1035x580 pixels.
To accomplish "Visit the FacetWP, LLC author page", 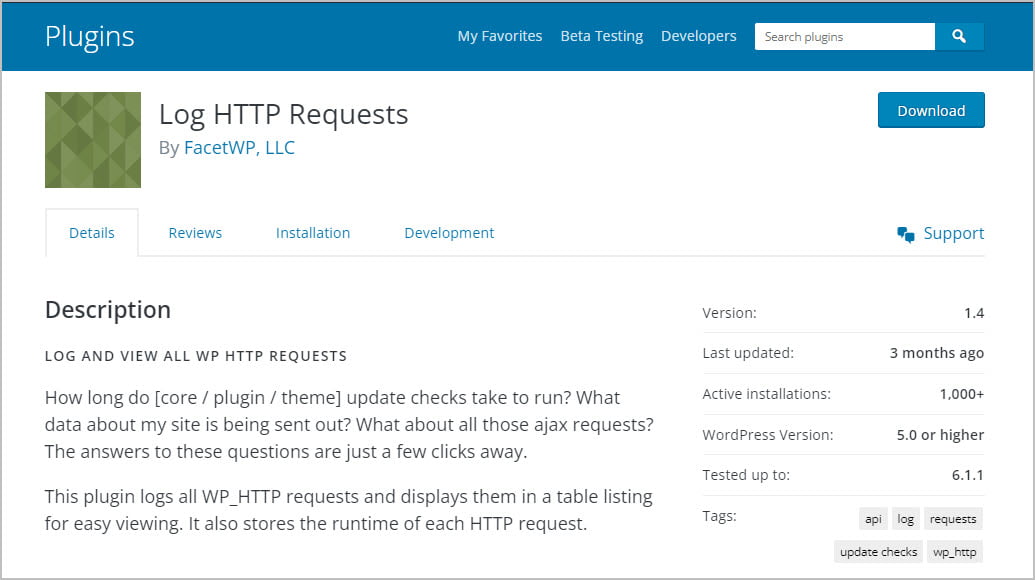I will pos(240,147).
